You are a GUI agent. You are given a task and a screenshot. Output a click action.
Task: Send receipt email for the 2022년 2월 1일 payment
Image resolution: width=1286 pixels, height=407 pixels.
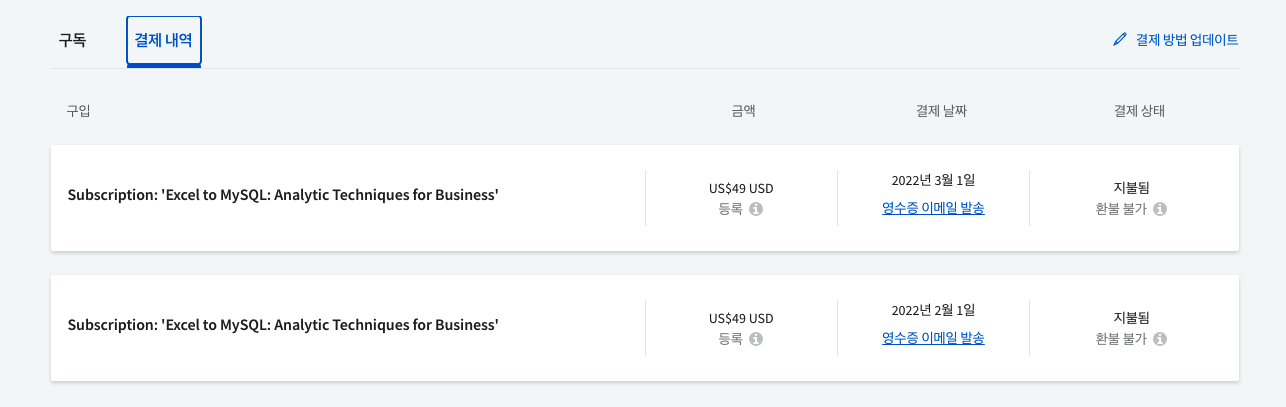click(x=933, y=338)
